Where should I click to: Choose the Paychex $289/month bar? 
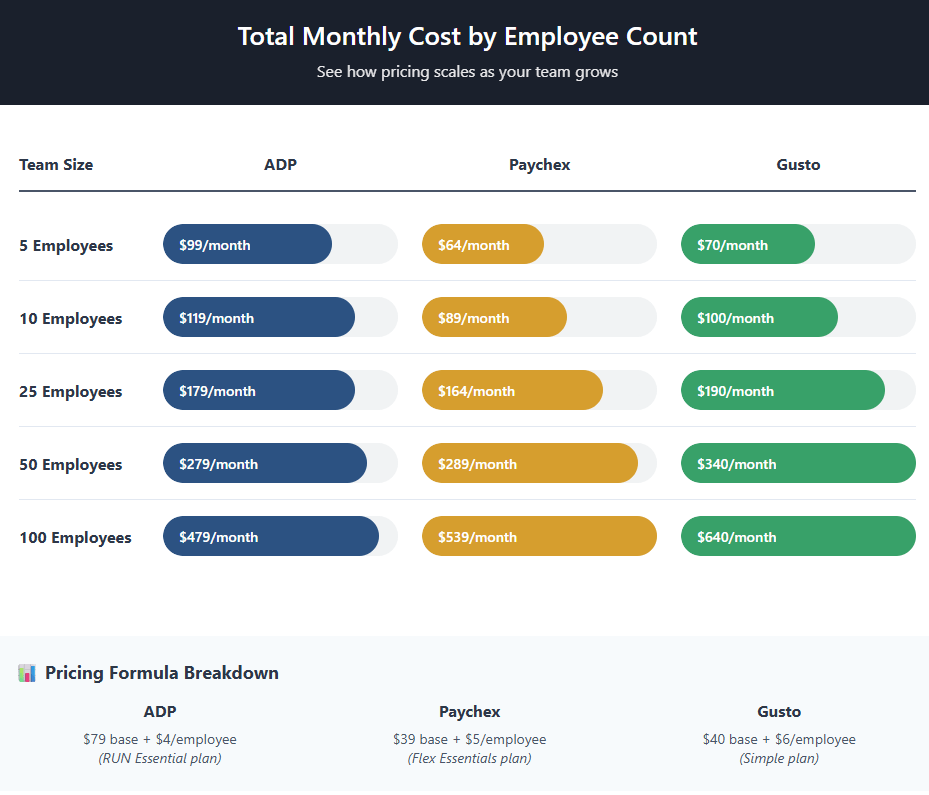(x=530, y=463)
